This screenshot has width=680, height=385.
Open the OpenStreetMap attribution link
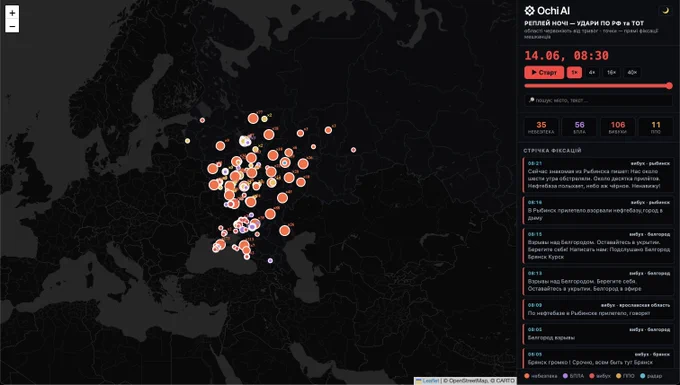tap(470, 381)
